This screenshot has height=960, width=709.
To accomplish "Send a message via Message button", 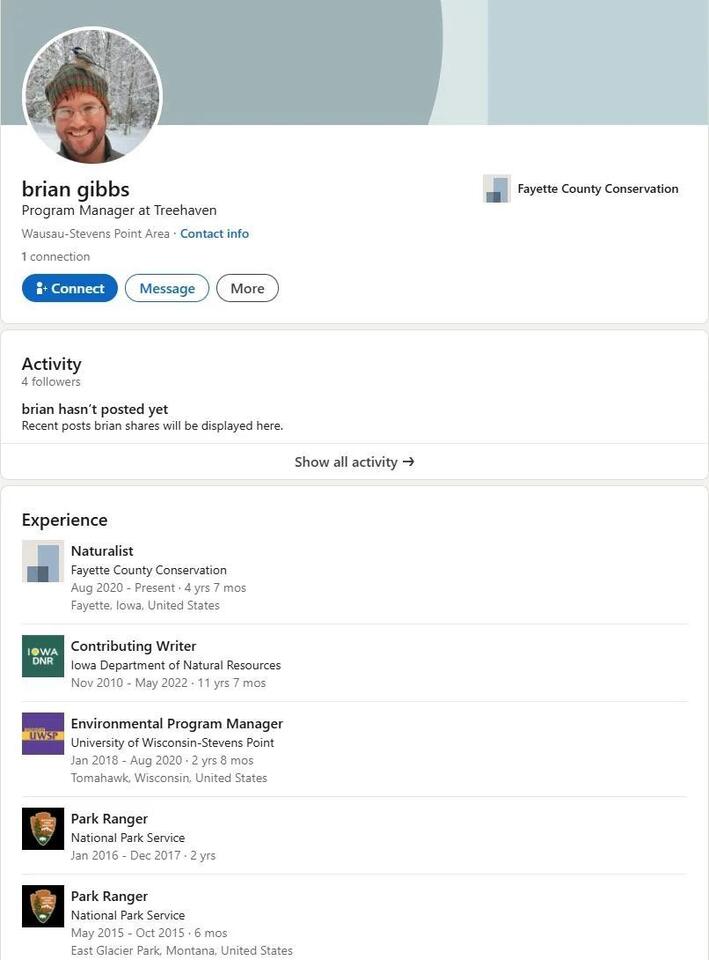I will 167,288.
